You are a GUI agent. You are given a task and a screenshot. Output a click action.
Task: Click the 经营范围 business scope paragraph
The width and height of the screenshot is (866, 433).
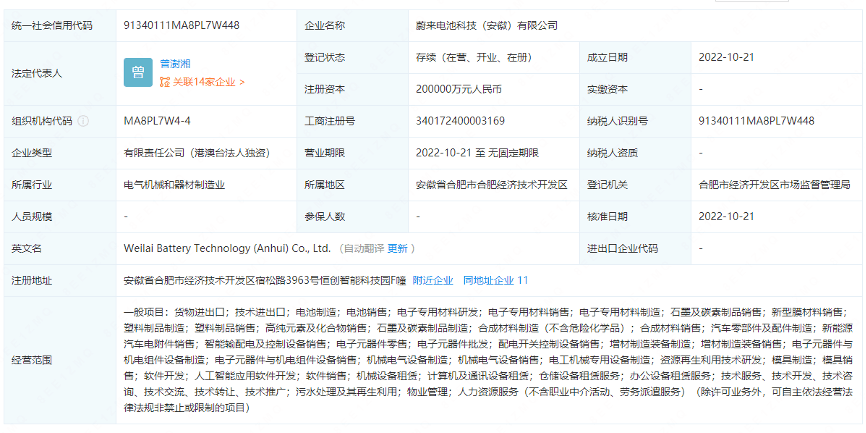coord(490,360)
